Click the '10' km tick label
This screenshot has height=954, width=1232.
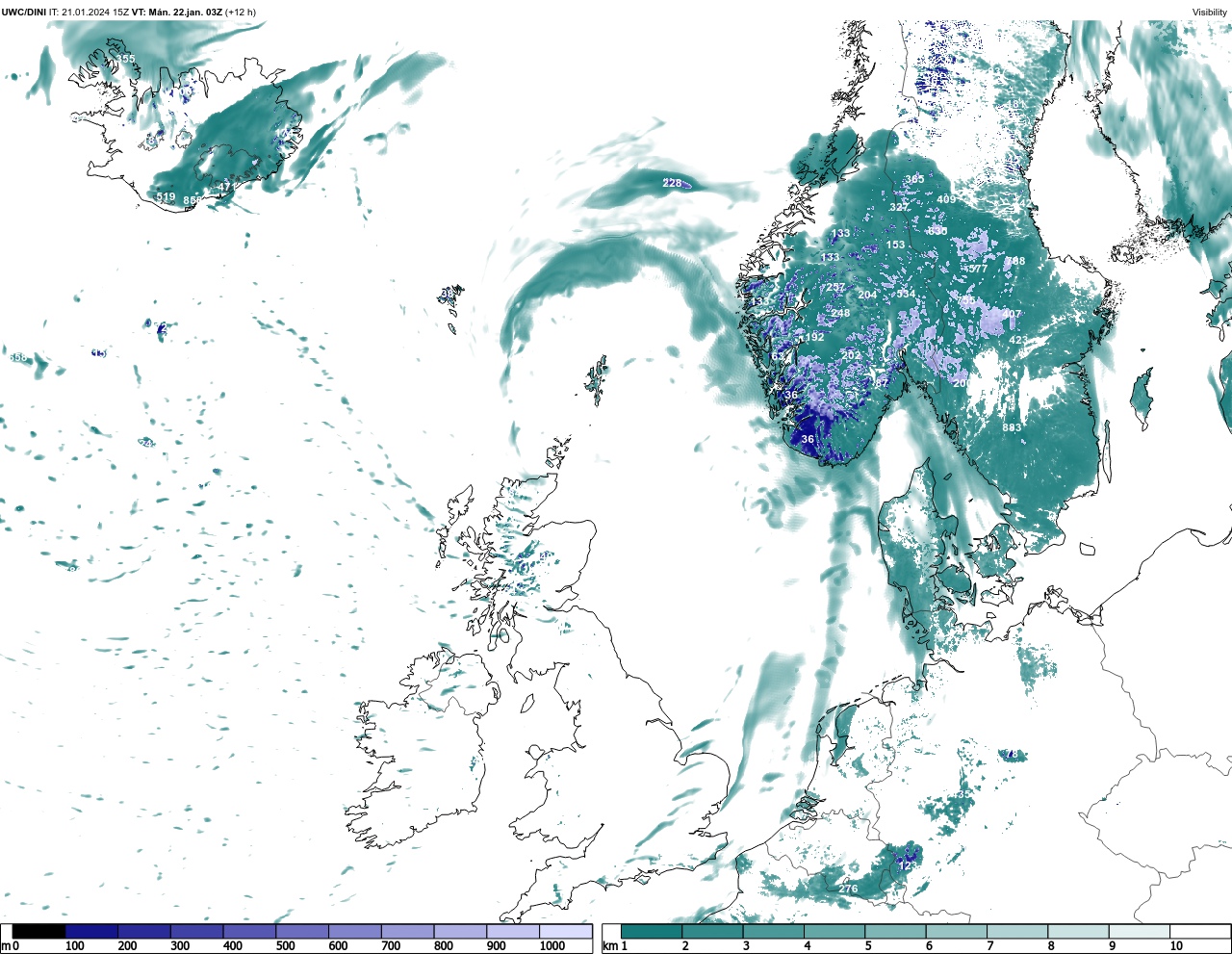click(x=1176, y=946)
